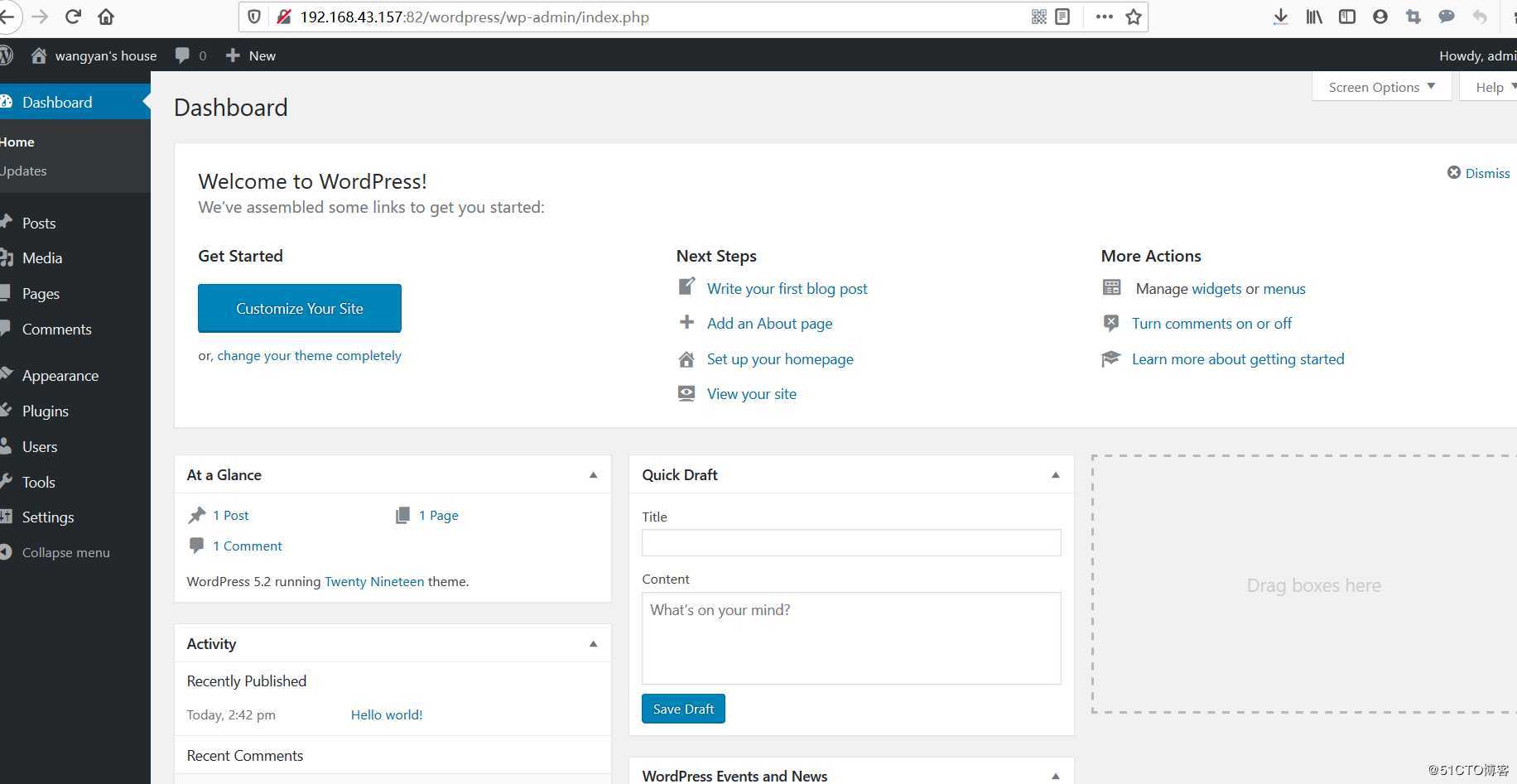
Task: Click the widgets grid icon under More Actions
Action: (x=1111, y=287)
